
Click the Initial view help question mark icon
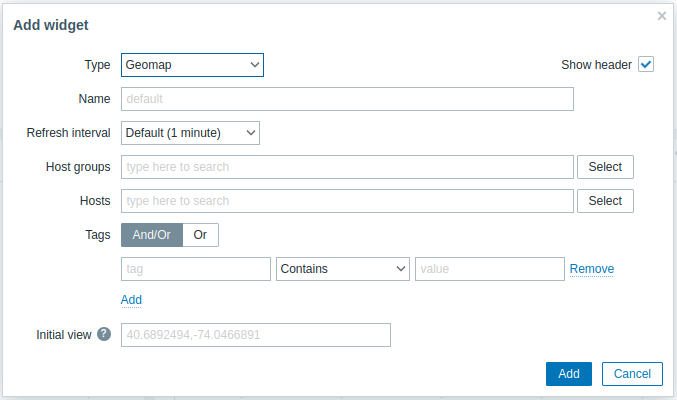coord(104,335)
